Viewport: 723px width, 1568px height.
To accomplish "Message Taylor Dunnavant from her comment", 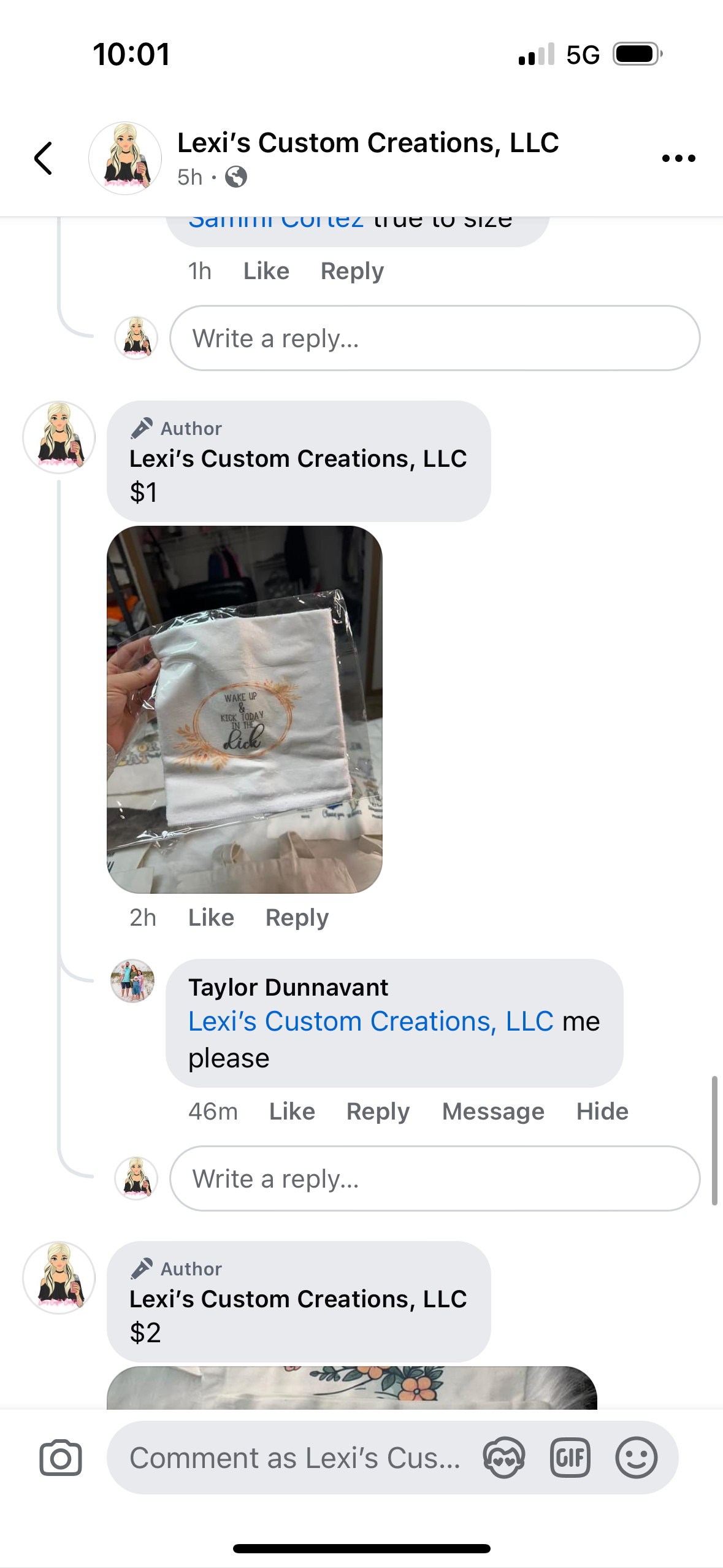I will tap(493, 1111).
